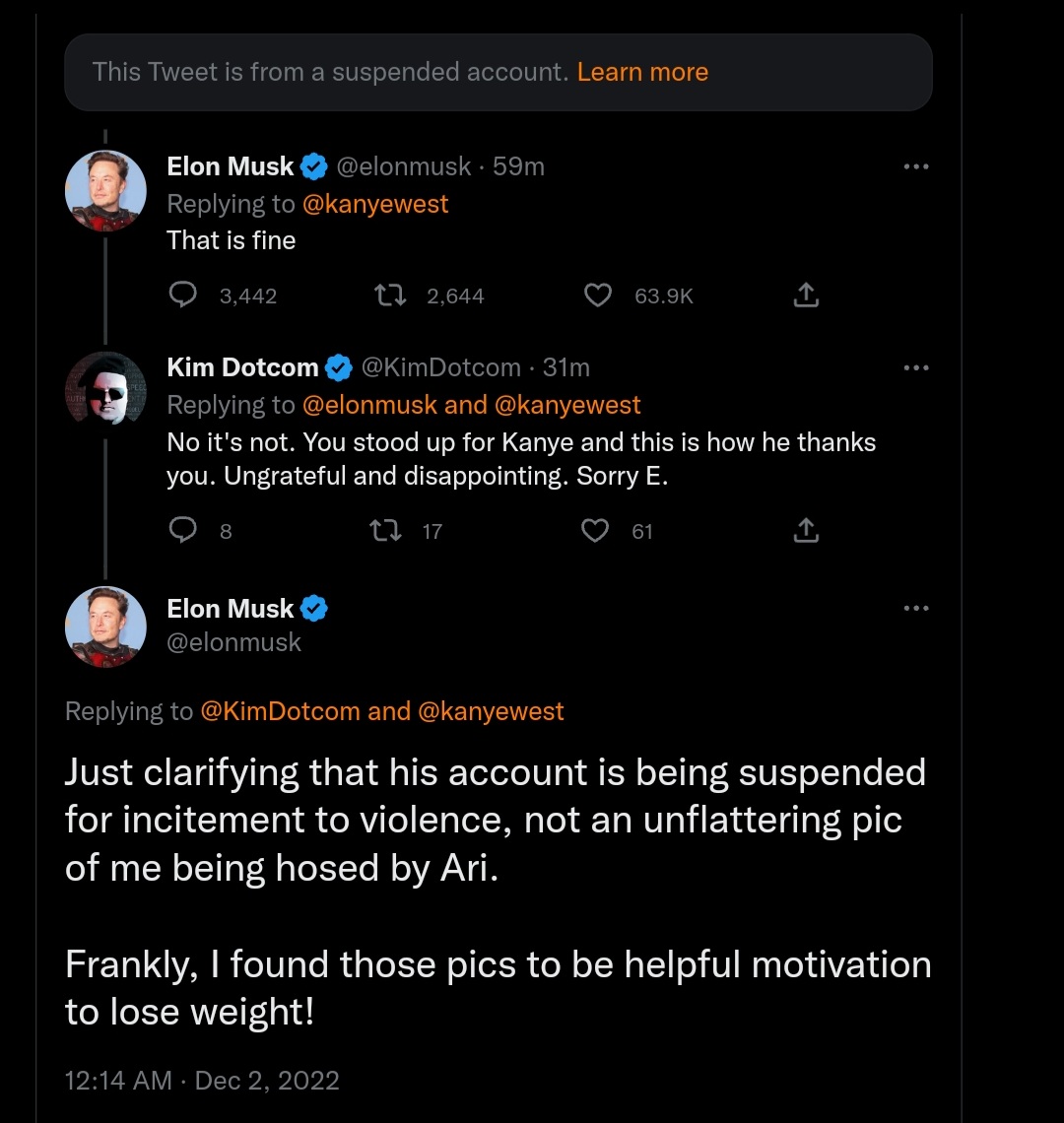1064x1123 pixels.
Task: Reply to Kim Dotcom's tweet
Action: click(x=182, y=530)
